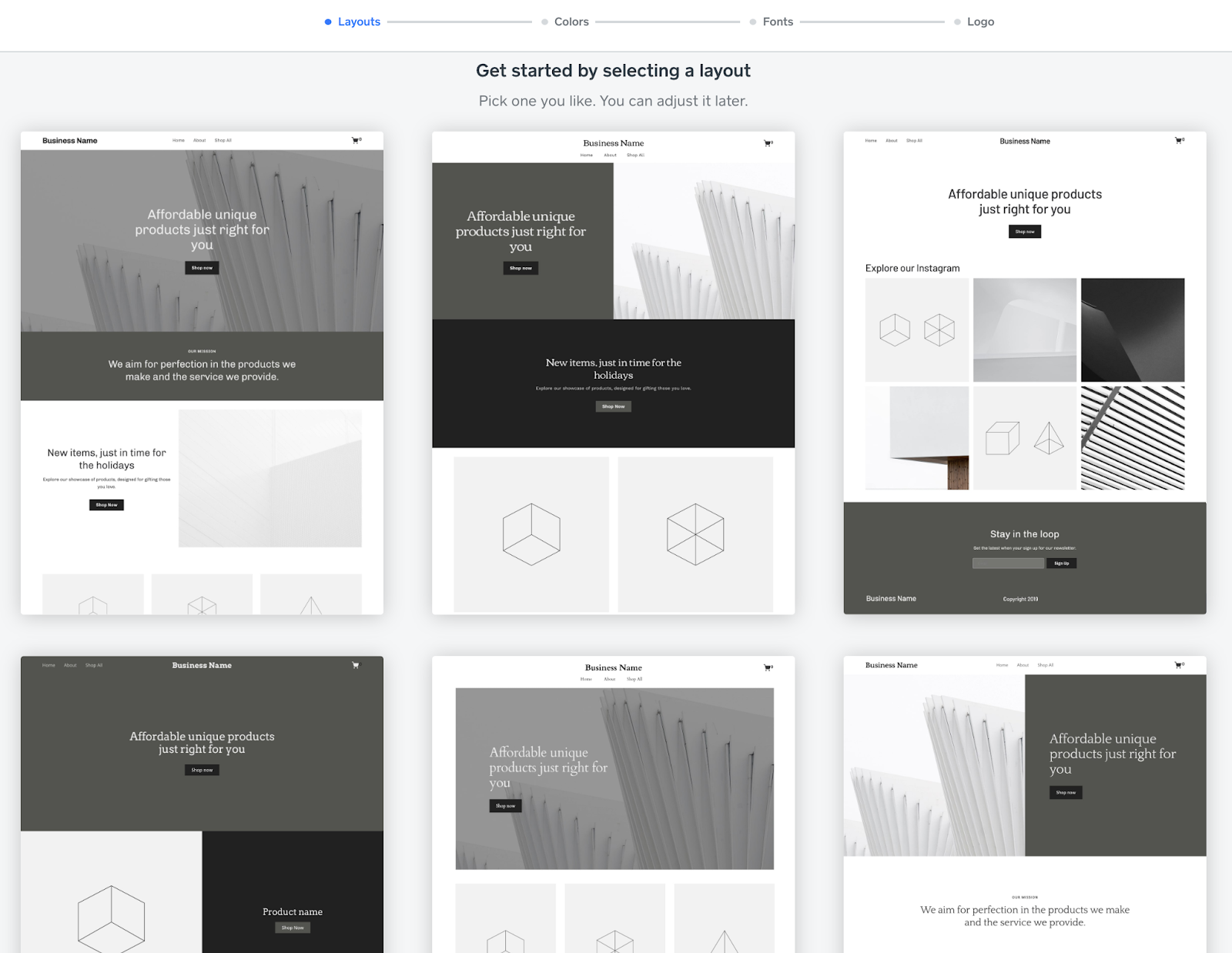
Task: Click Shop now in first layout hero
Action: pos(201,267)
